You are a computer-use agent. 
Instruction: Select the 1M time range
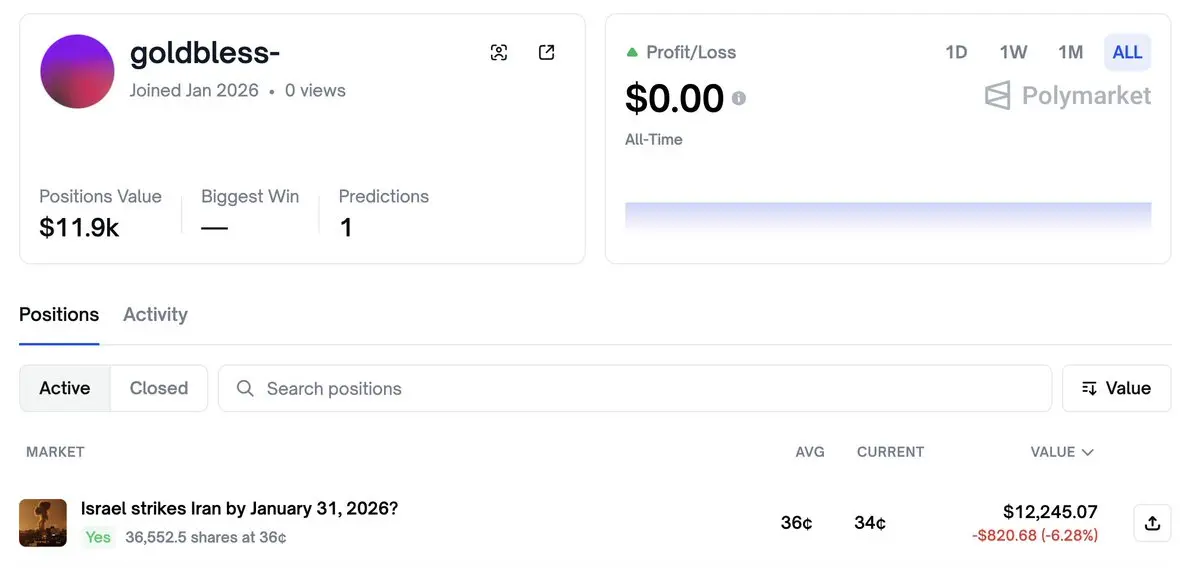[x=1070, y=52]
